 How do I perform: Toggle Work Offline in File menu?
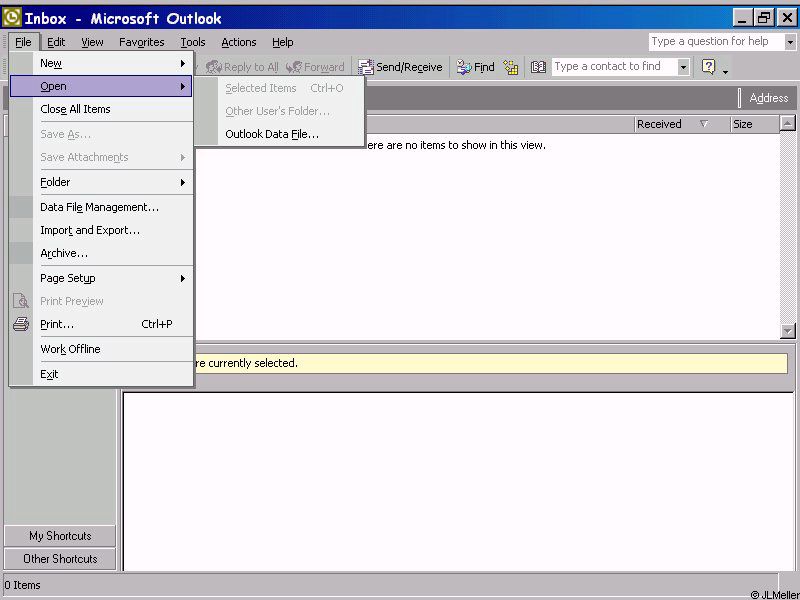click(70, 349)
